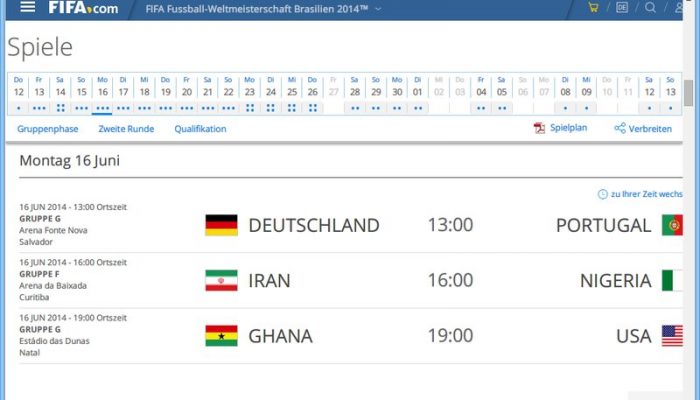Expand the tournament title dropdown arrow

click(x=378, y=9)
